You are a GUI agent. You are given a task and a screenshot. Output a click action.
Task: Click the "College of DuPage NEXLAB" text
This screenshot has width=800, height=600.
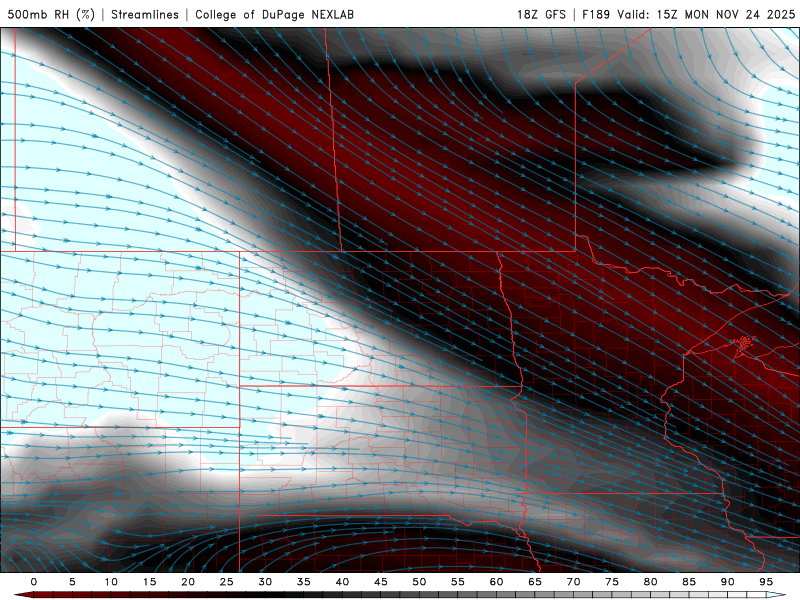(x=274, y=14)
